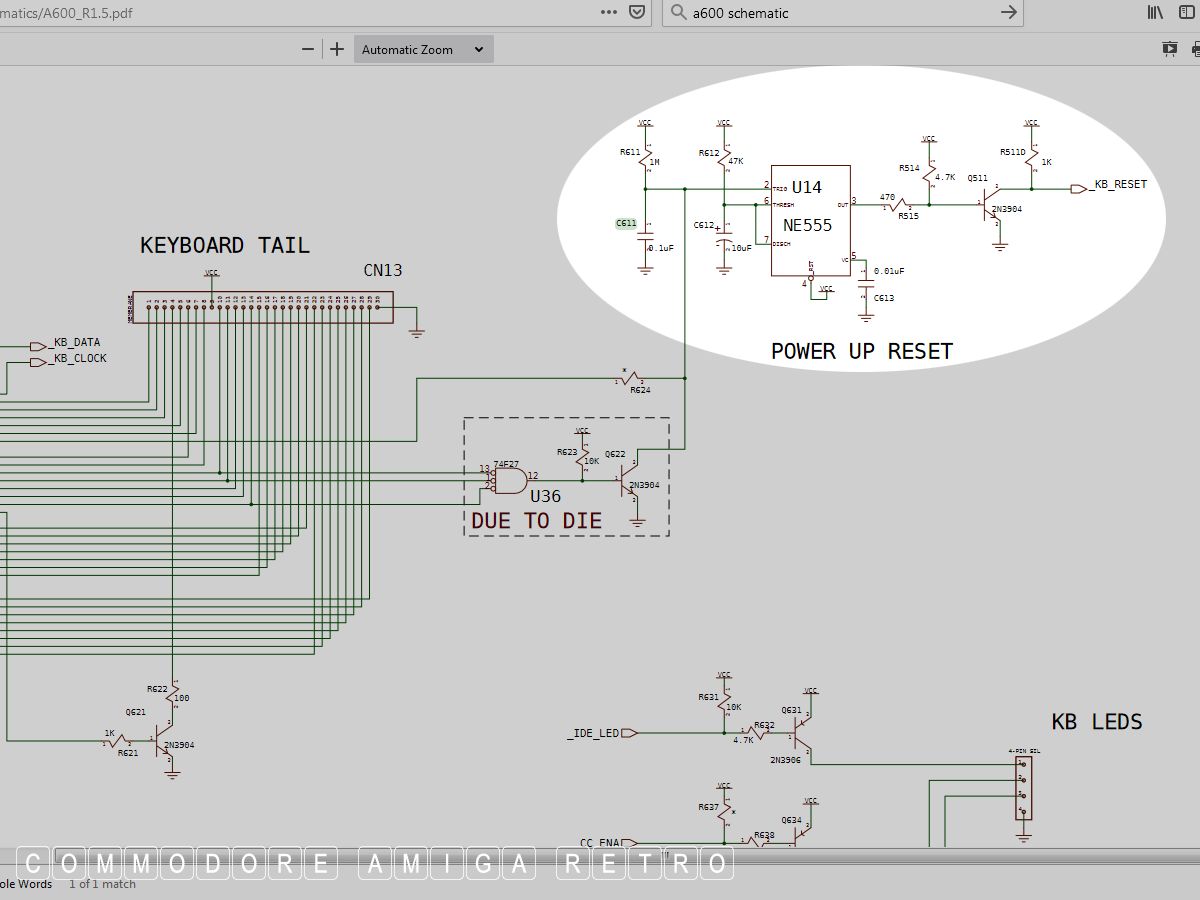This screenshot has width=1200, height=900.
Task: Open the Firefox Library icon
Action: [1156, 12]
